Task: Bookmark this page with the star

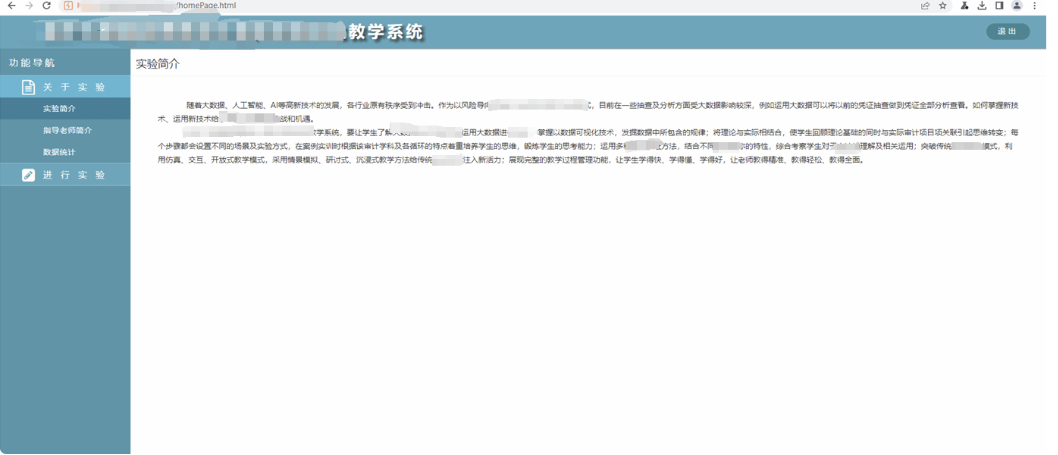Action: point(943,5)
